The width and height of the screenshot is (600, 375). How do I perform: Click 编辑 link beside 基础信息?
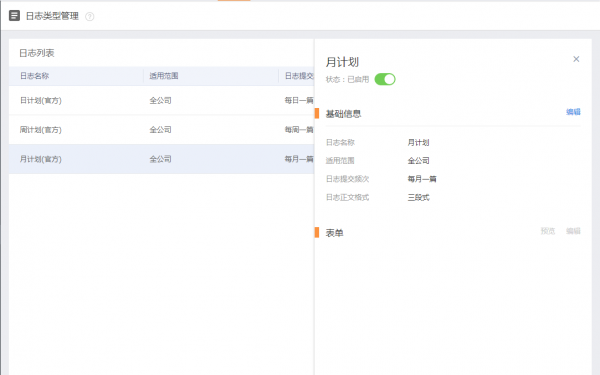pyautogui.click(x=573, y=112)
